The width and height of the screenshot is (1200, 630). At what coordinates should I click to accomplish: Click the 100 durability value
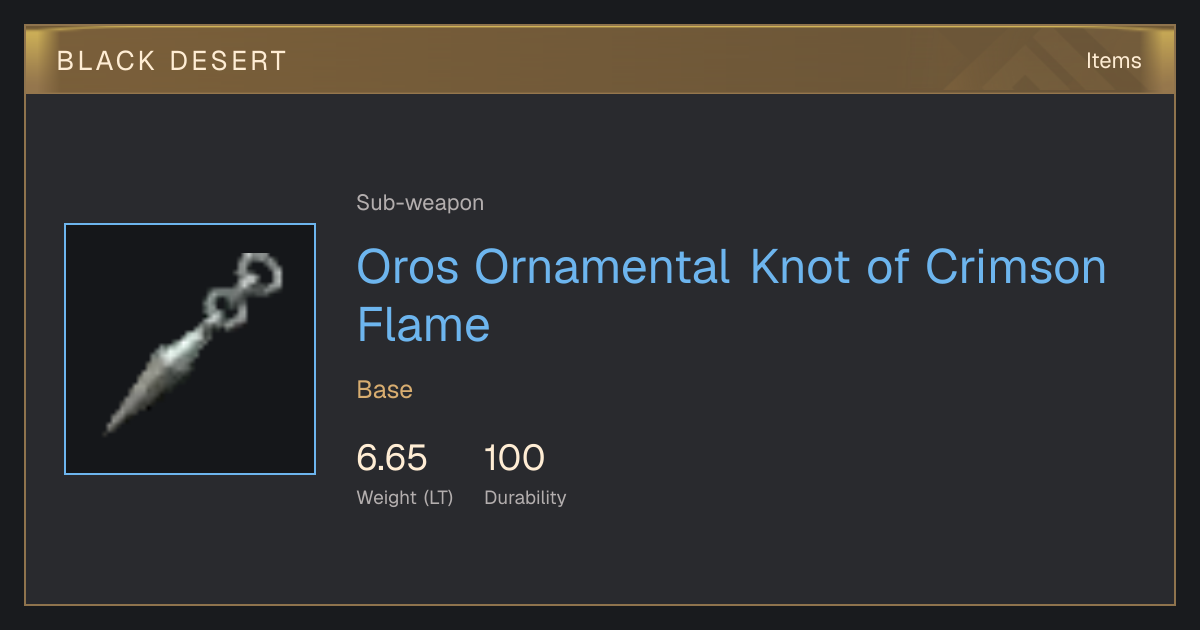[x=514, y=458]
